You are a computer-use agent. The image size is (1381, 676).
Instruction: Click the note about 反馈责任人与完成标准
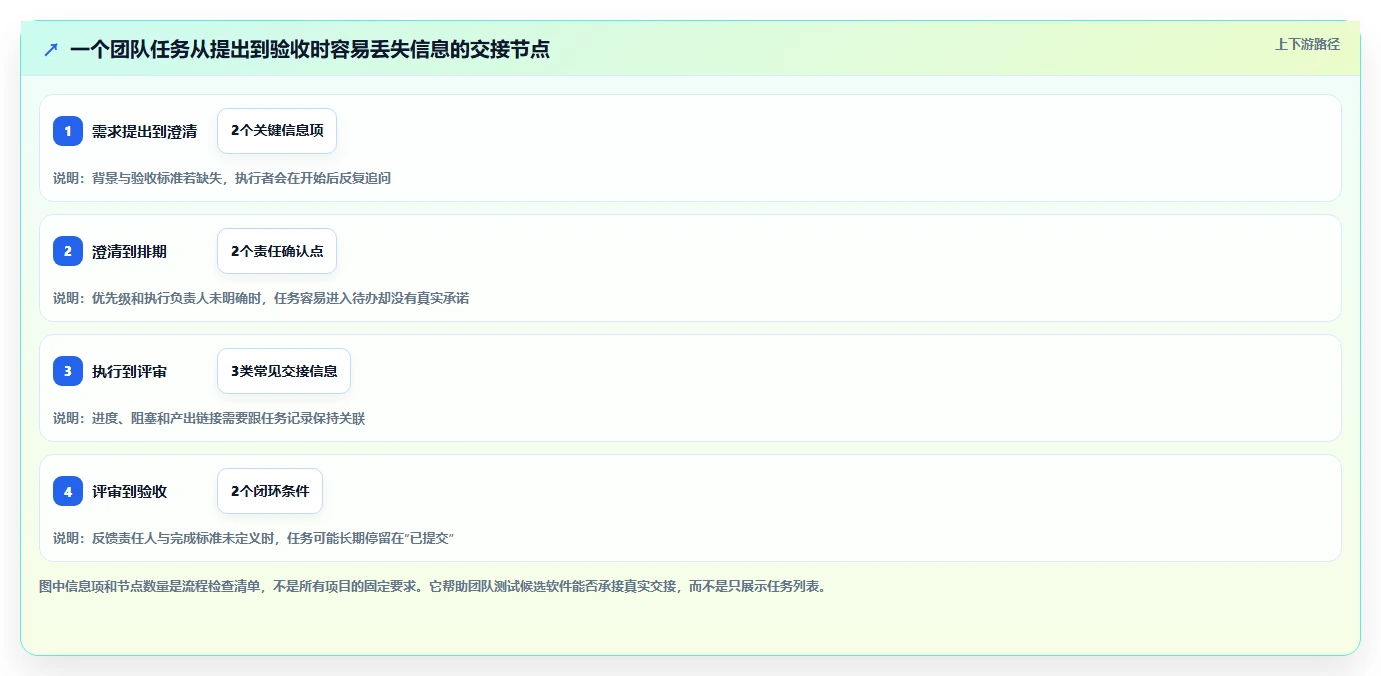coord(254,538)
